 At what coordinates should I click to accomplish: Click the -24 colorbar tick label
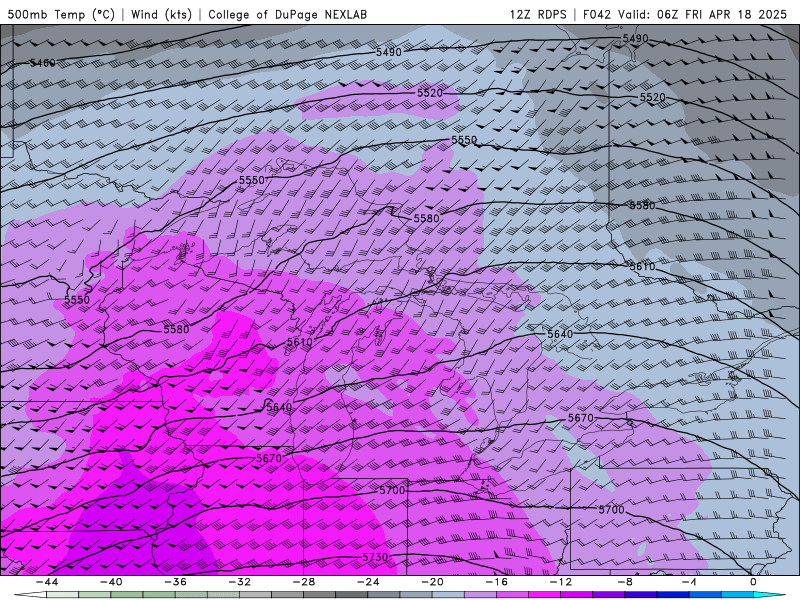(x=368, y=582)
